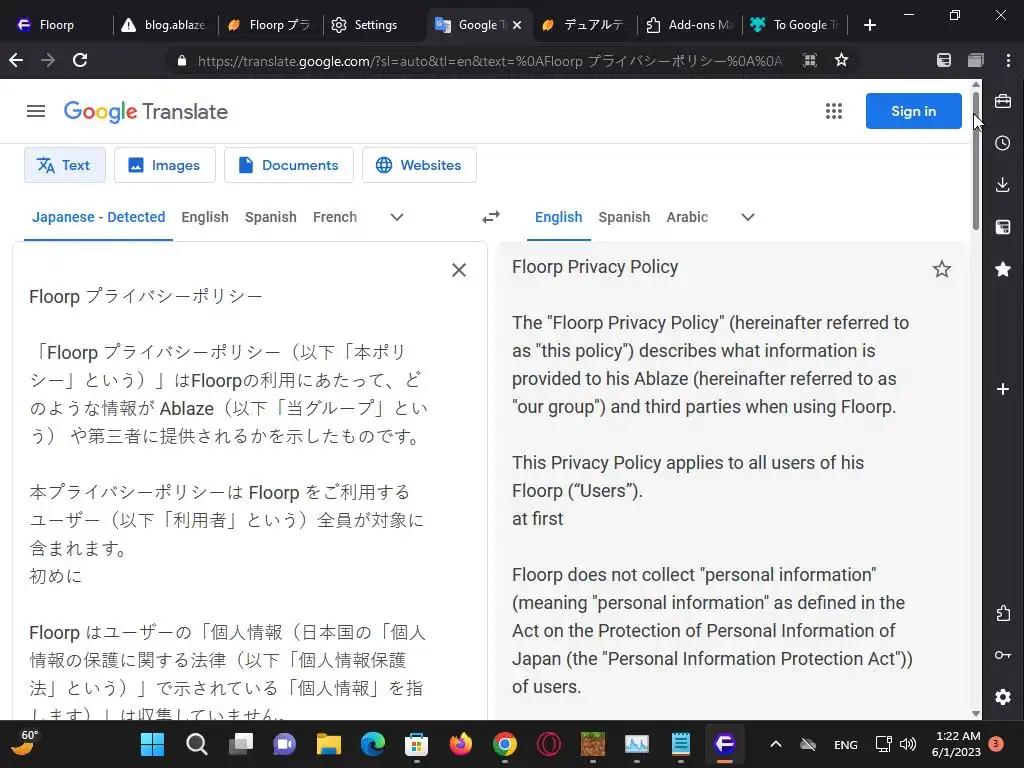The height and width of the screenshot is (768, 1024).
Task: Open Add-ons puzzle icon in sidebar
Action: pos(1003,613)
